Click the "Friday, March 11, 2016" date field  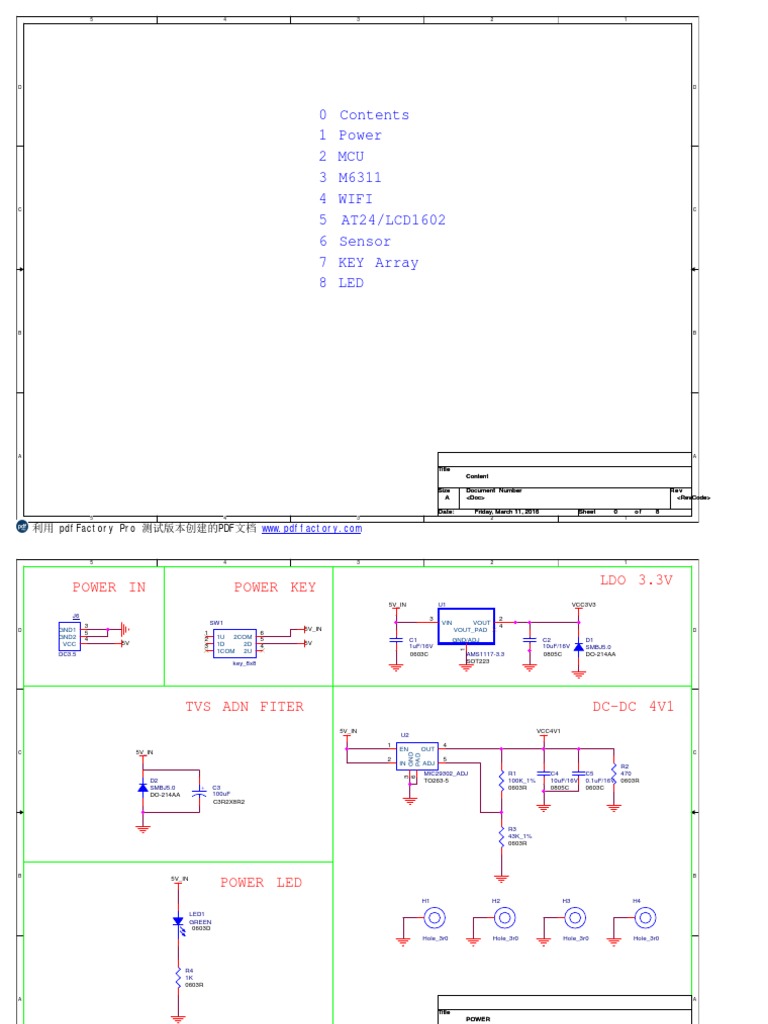506,512
